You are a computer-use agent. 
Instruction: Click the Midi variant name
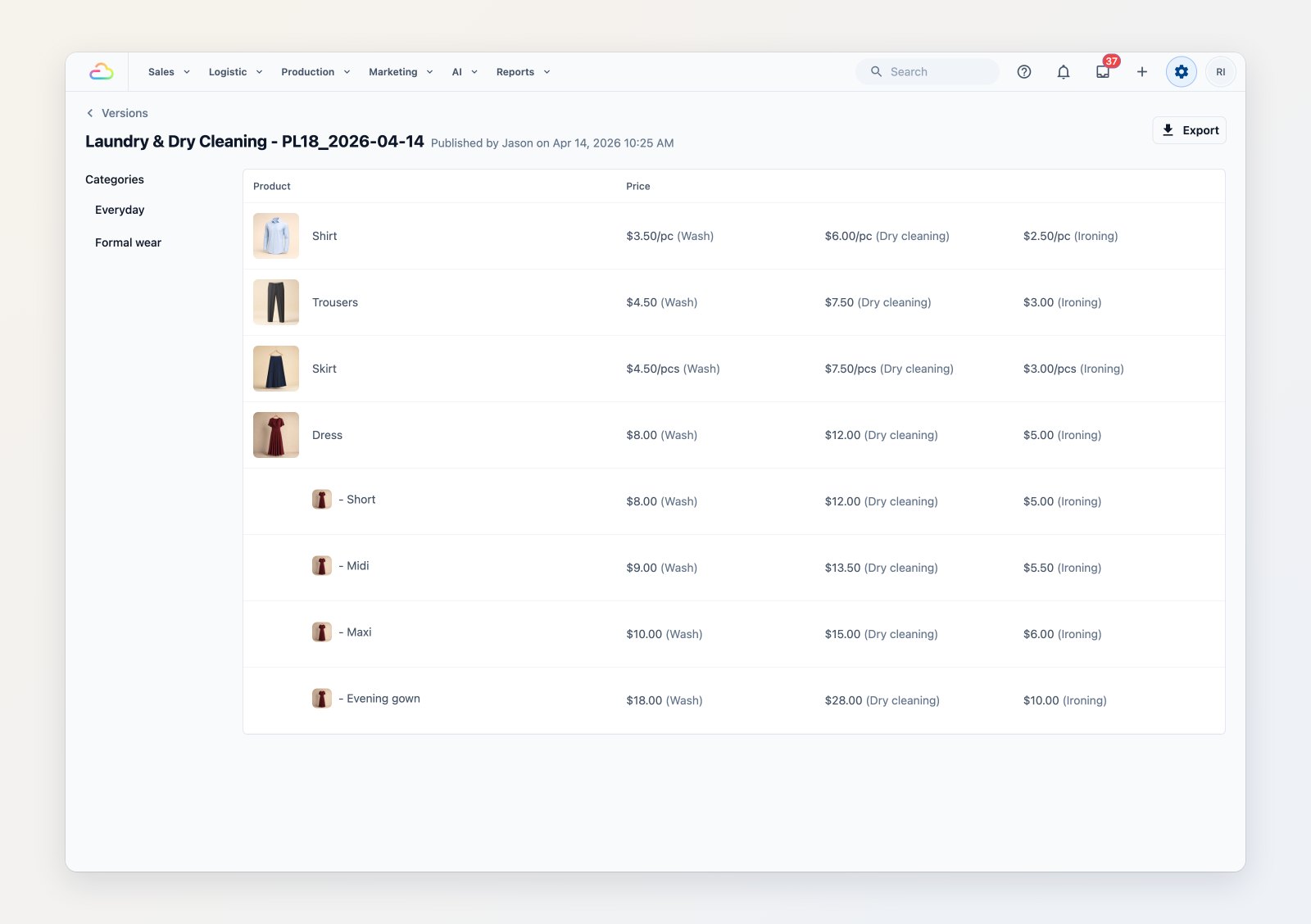point(354,566)
